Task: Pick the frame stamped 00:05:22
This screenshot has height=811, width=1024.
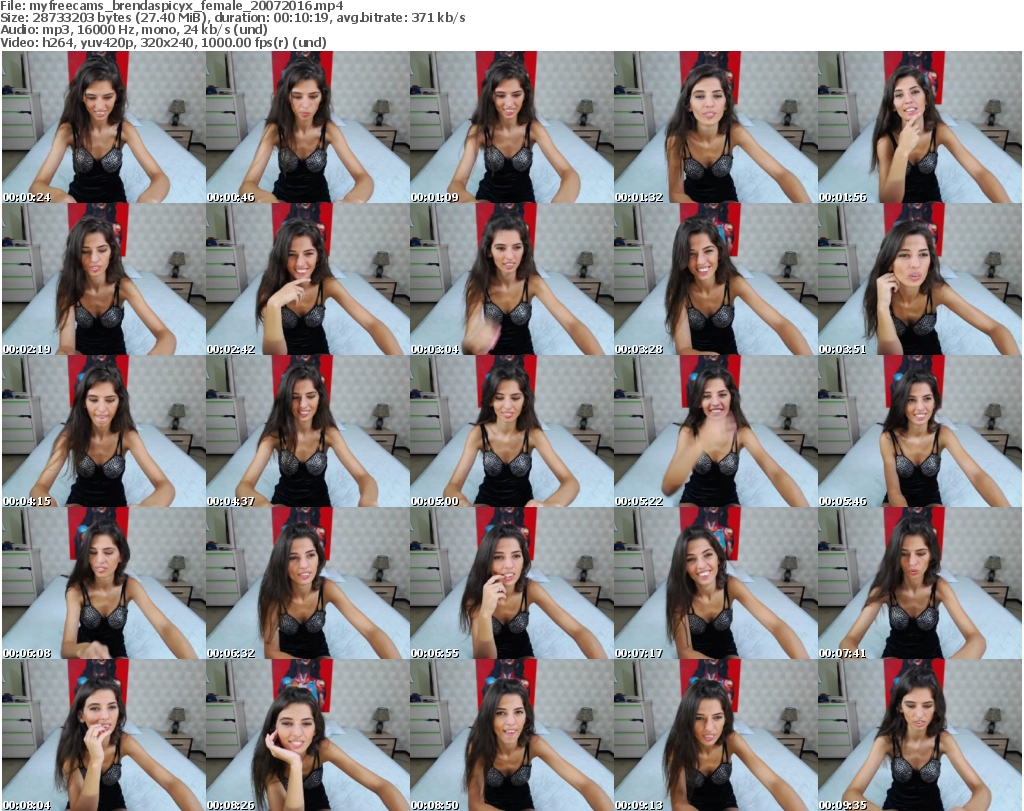Action: click(715, 431)
